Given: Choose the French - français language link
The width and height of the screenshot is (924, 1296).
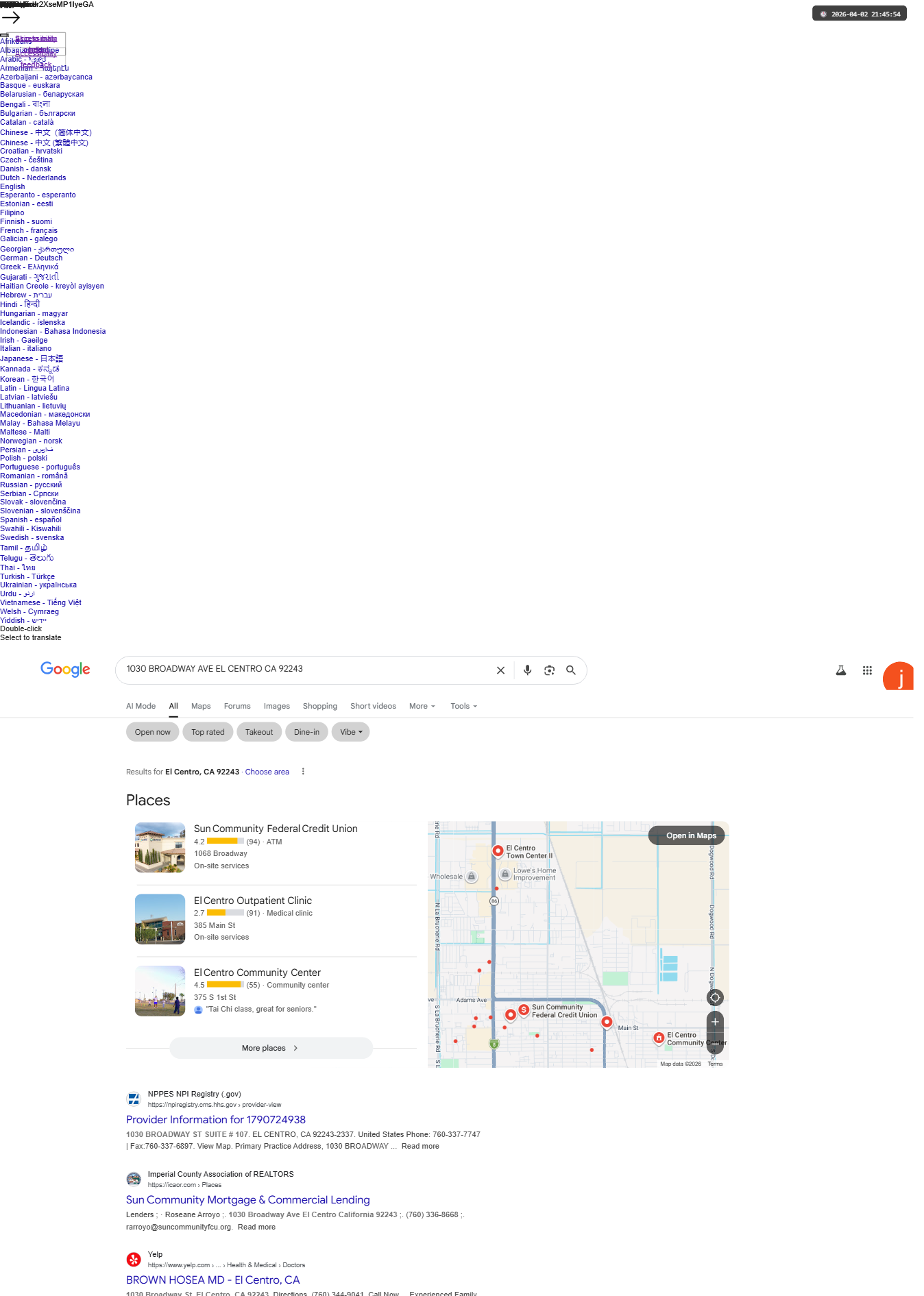Looking at the screenshot, I should pos(29,230).
